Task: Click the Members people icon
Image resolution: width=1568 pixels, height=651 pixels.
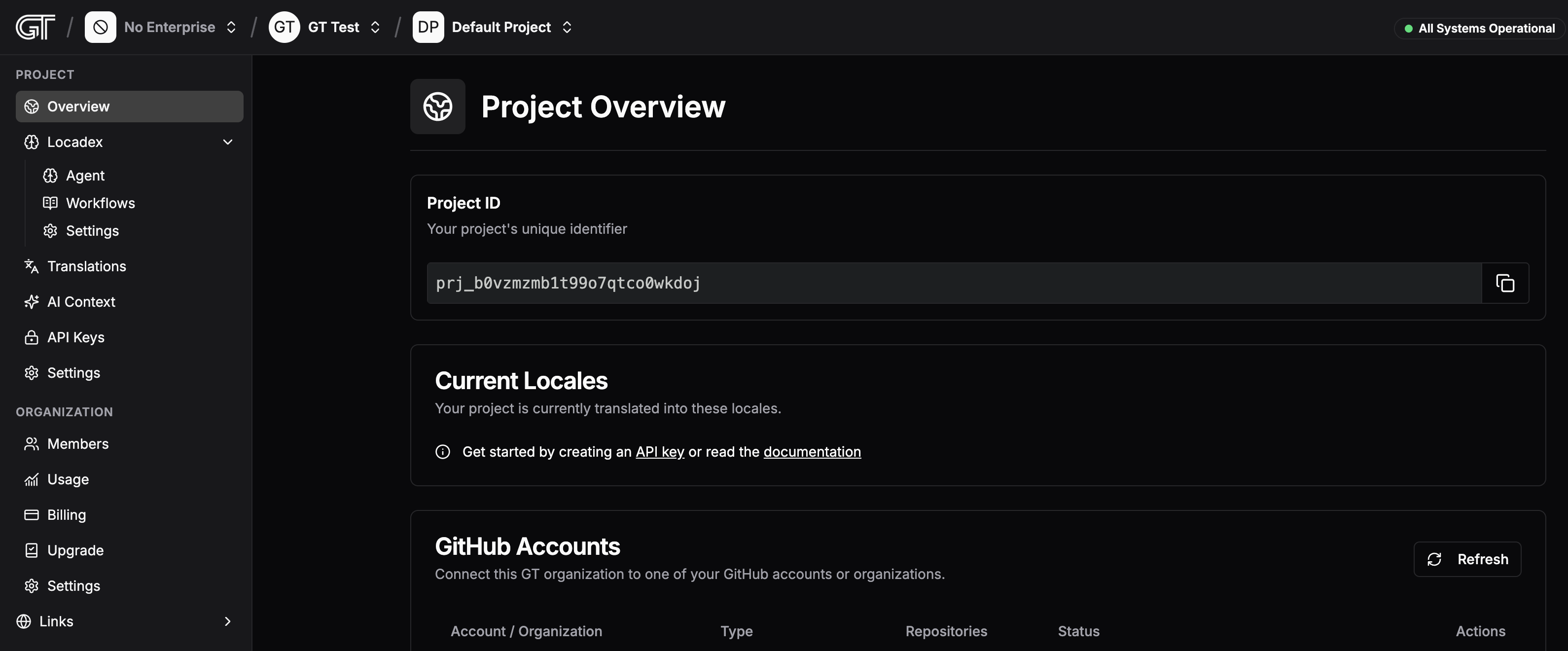Action: point(32,443)
